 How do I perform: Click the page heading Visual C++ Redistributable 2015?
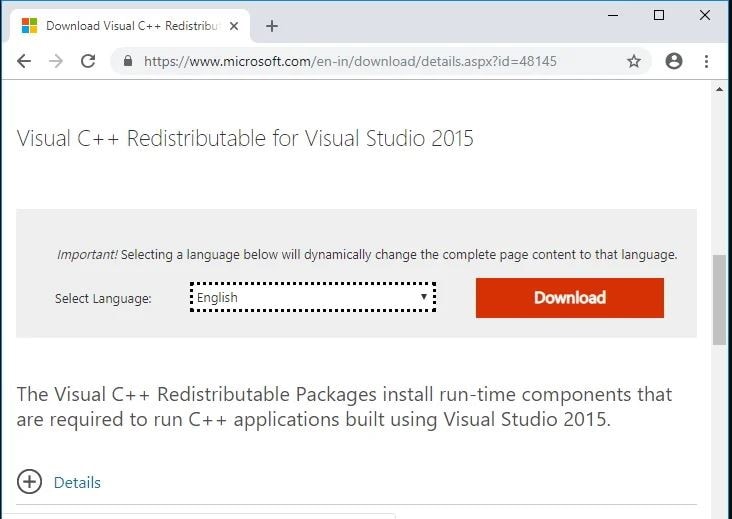[245, 139]
